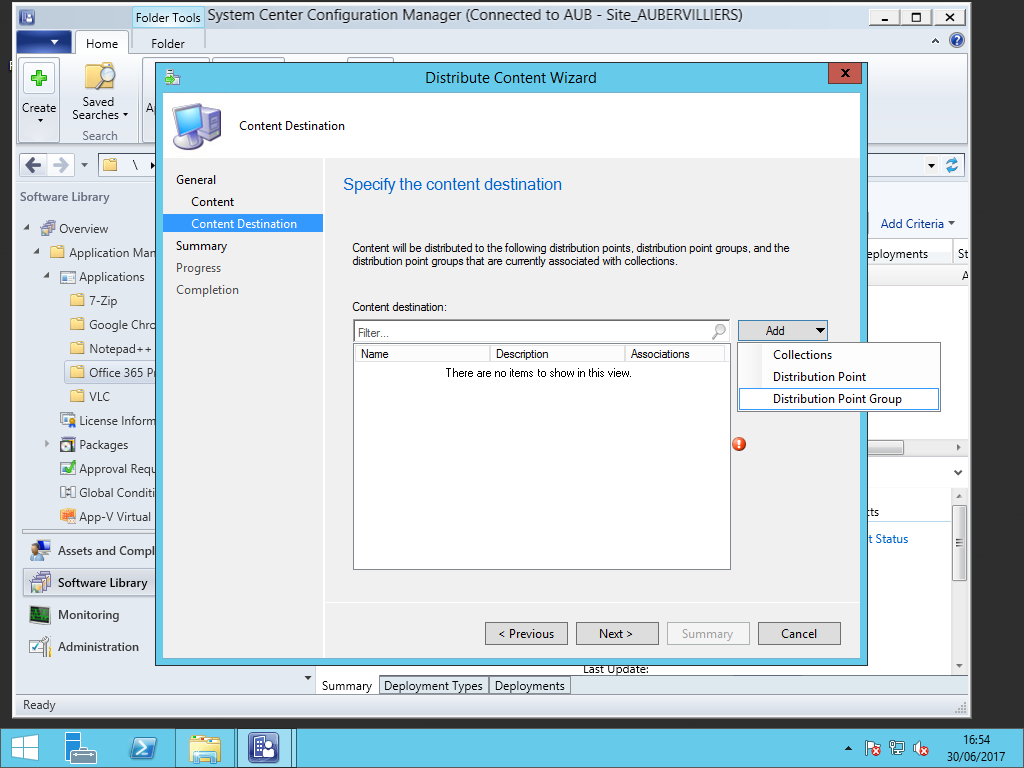Open the Deployments bottom tab
The height and width of the screenshot is (768, 1024).
click(530, 686)
